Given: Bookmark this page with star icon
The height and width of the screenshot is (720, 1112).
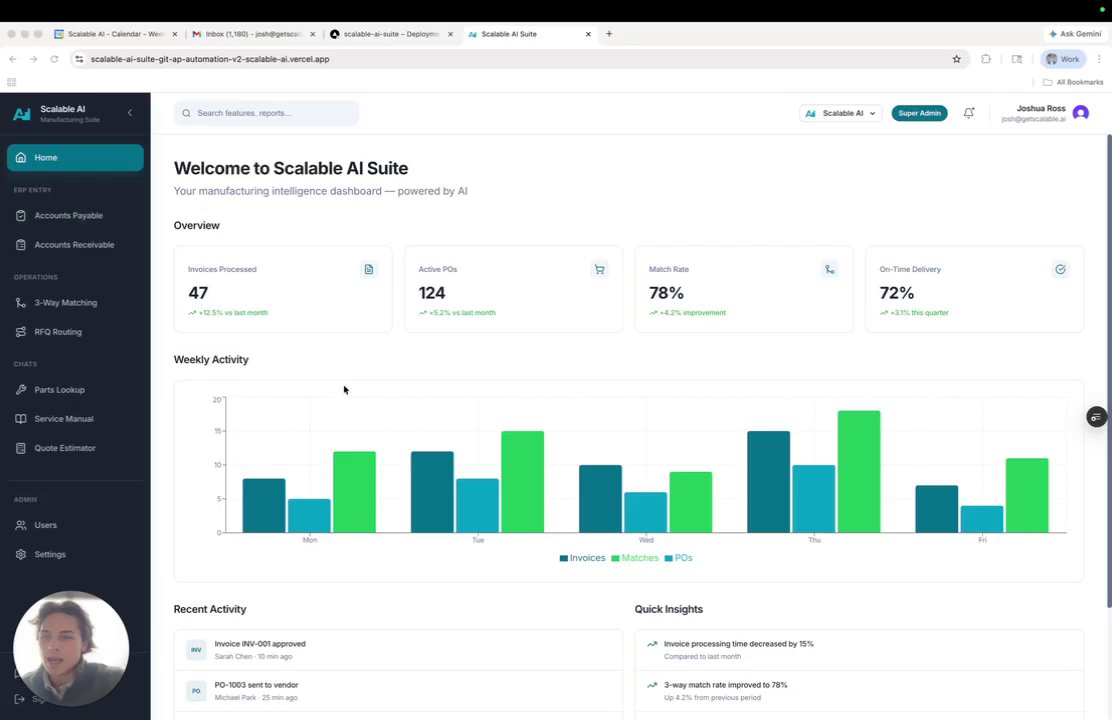Looking at the screenshot, I should point(957,59).
